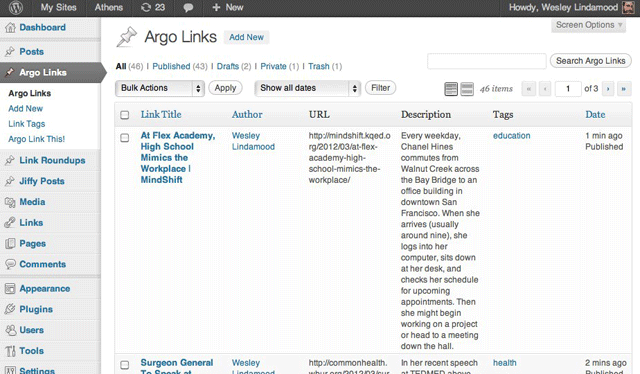Go to Dashboard in sidebar
This screenshot has width=640, height=374.
42,27
